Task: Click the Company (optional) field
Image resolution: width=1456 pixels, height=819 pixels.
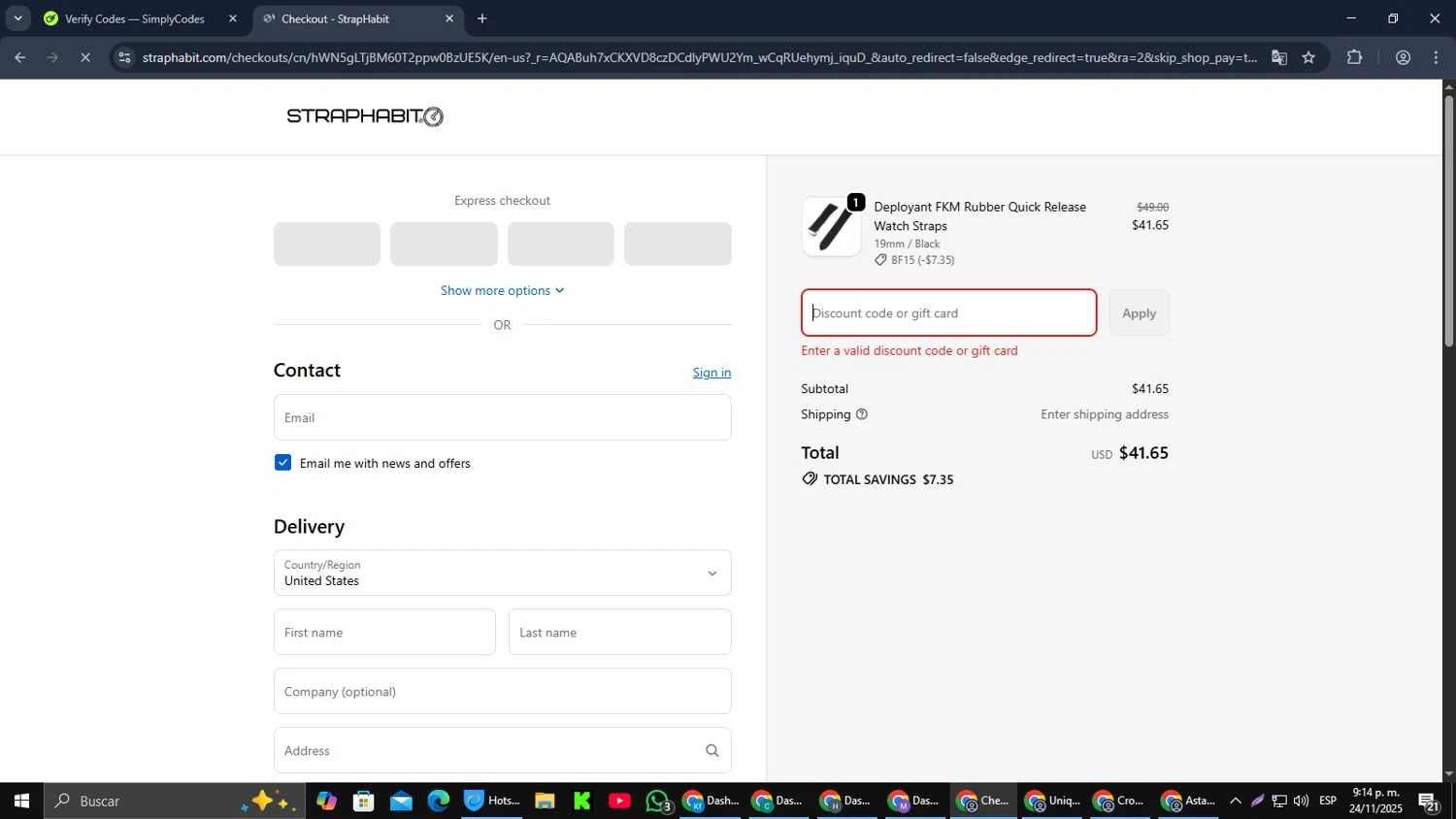Action: [x=502, y=691]
